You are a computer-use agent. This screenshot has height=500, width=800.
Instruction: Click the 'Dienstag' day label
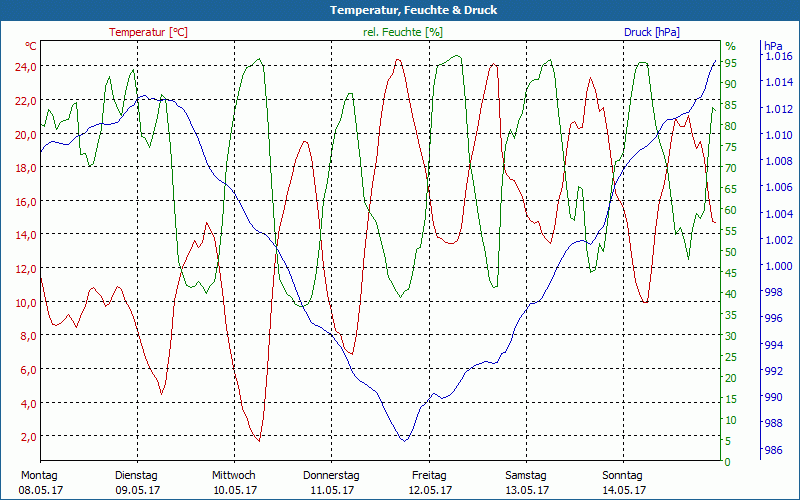136,476
